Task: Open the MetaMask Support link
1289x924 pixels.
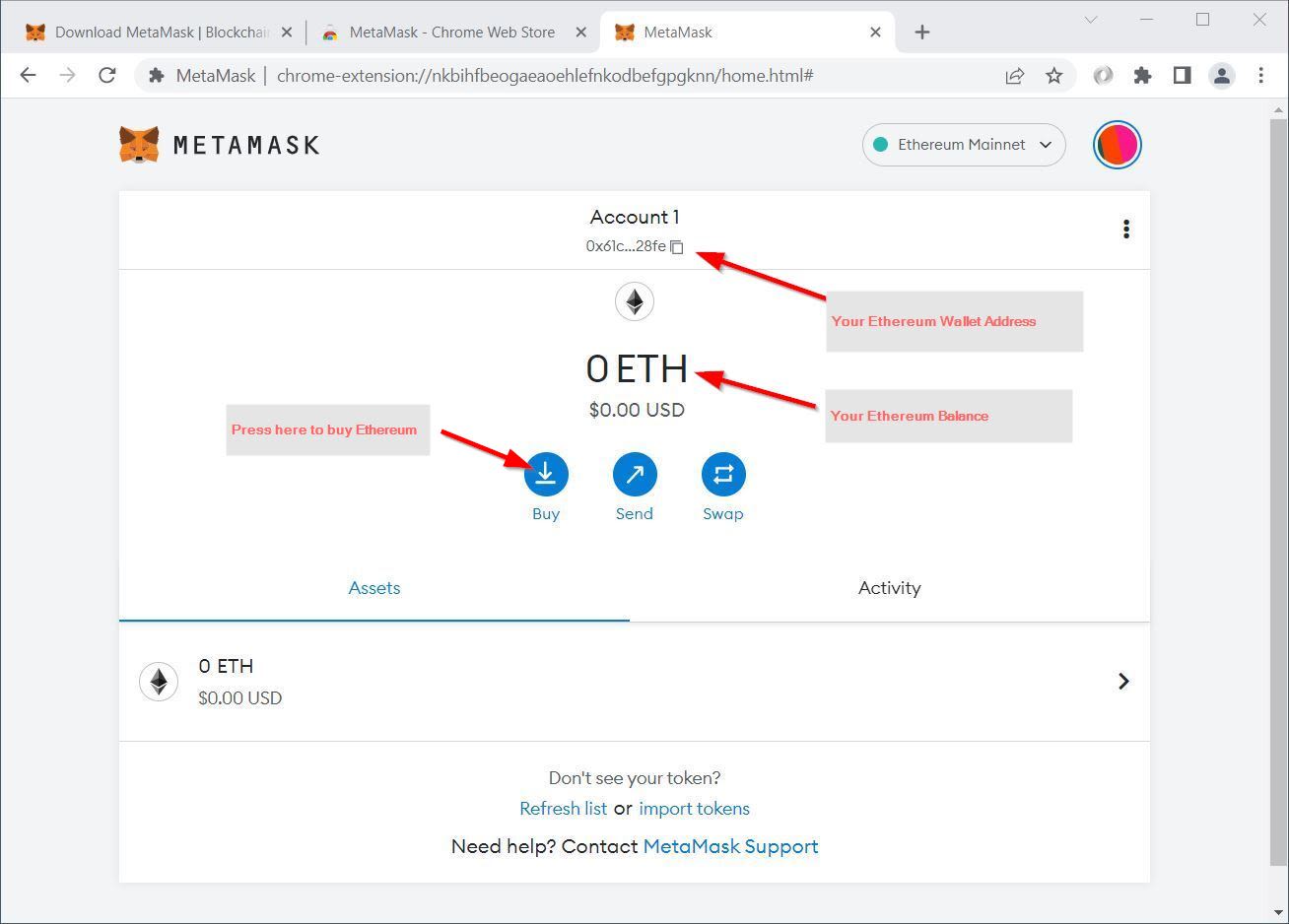Action: [730, 846]
